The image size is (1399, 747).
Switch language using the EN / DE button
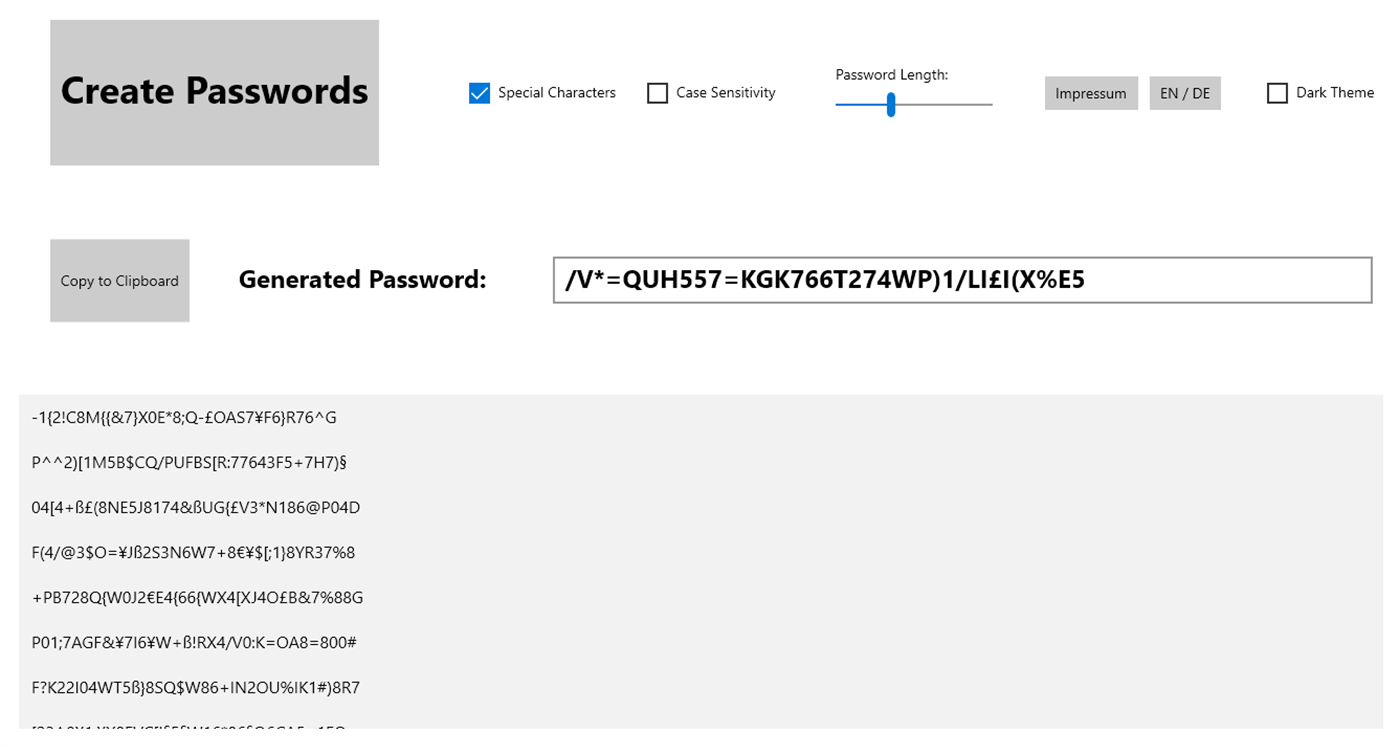(1184, 93)
